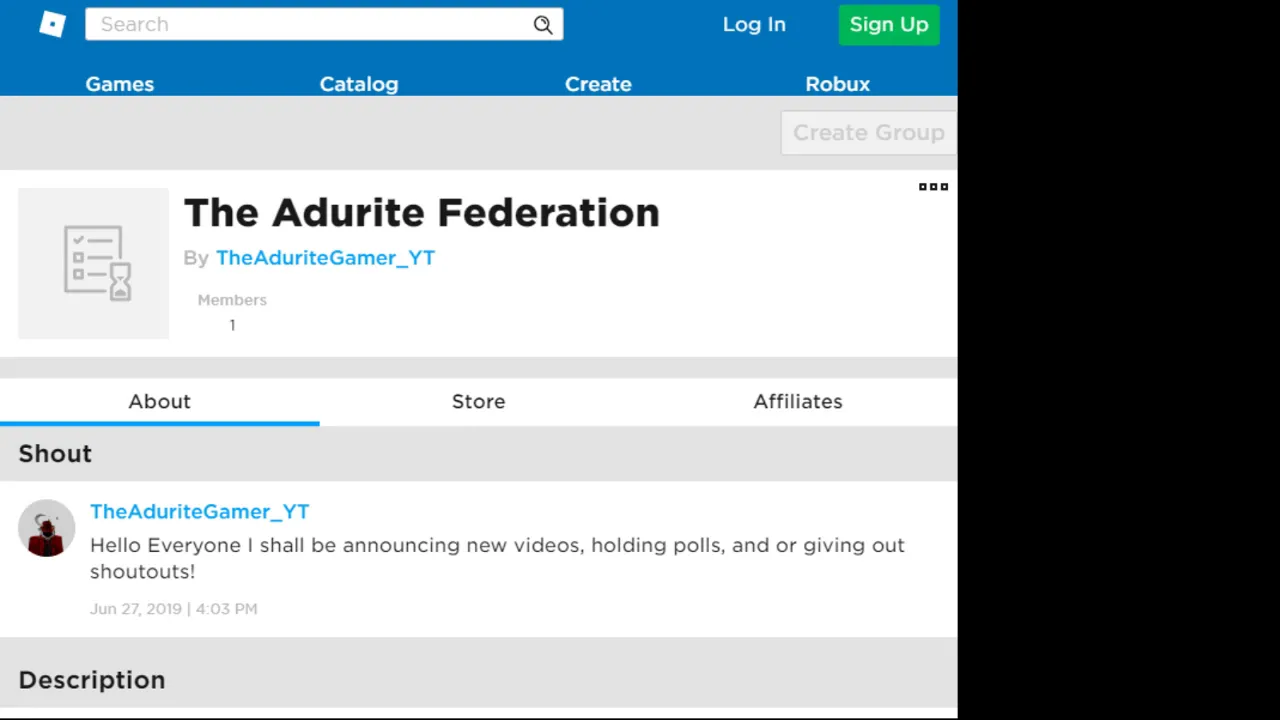Open the Create menu item
The image size is (1280, 720).
pos(598,84)
